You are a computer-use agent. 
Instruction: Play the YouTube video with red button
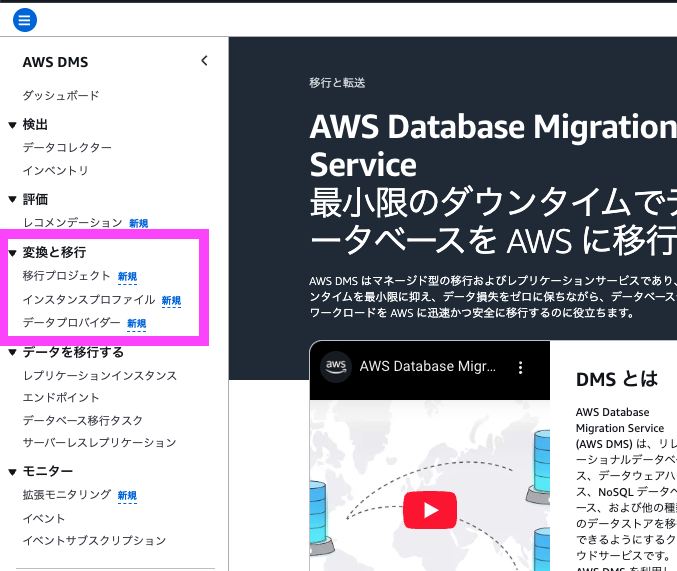[x=430, y=510]
